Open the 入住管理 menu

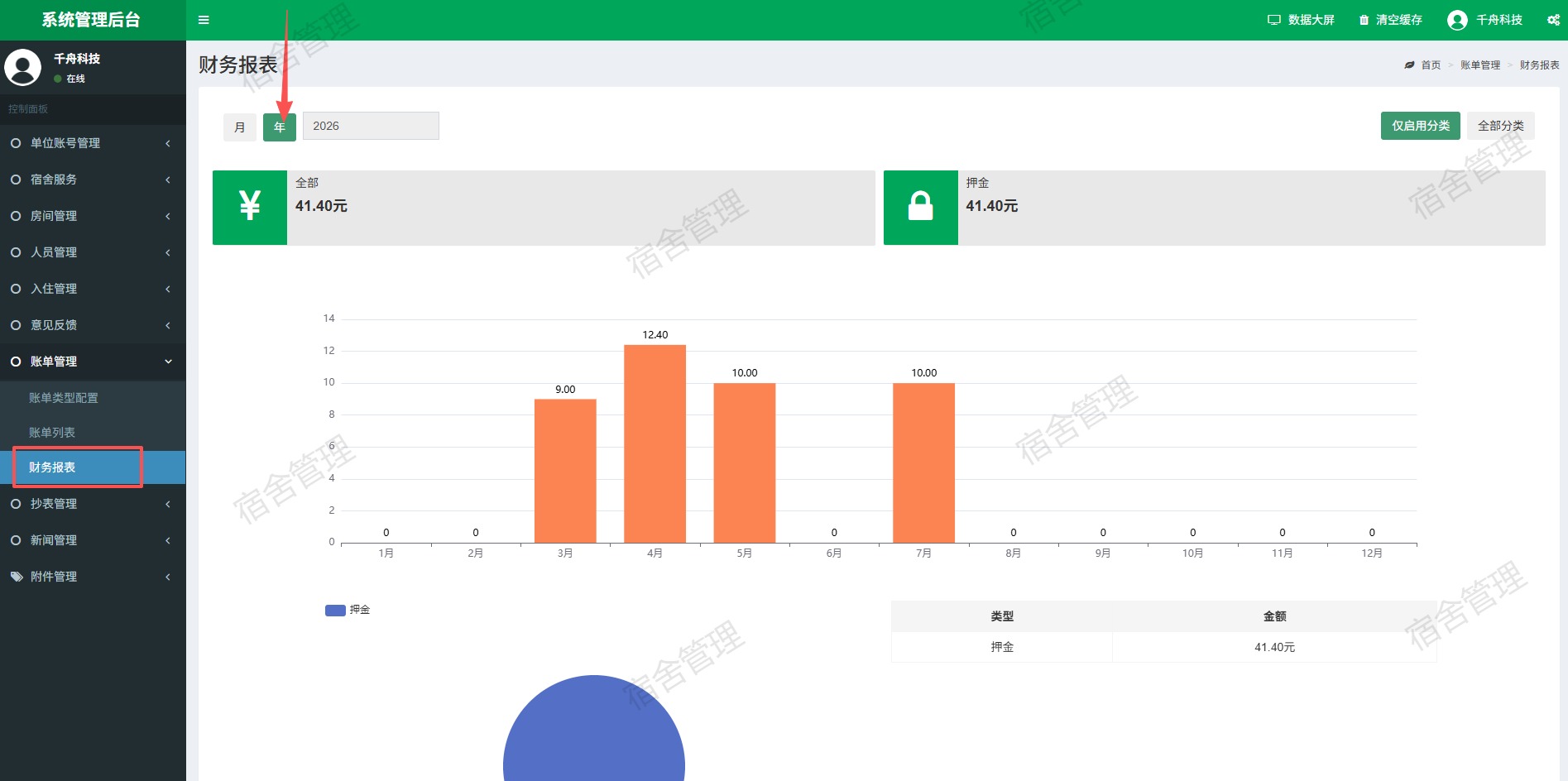[x=93, y=289]
